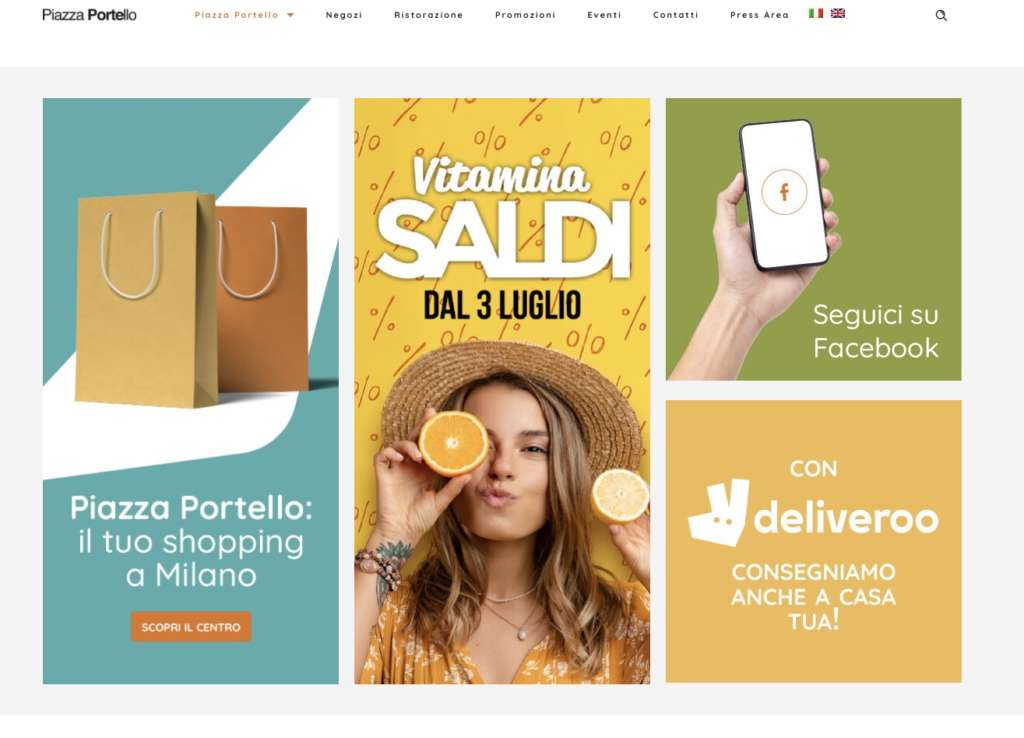Open the Vitamina Saldi promotion banner

(x=502, y=391)
